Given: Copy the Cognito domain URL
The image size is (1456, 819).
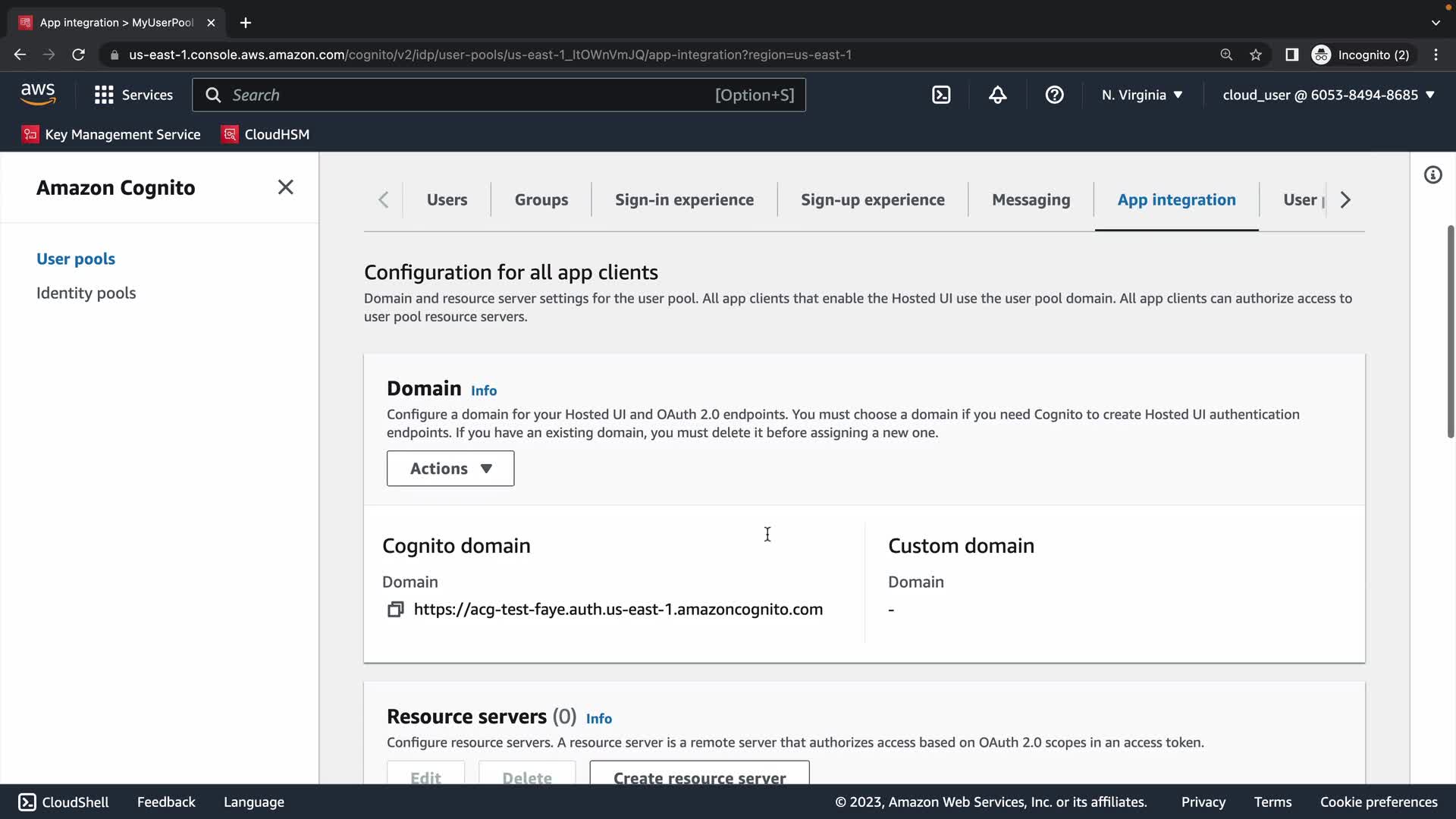Looking at the screenshot, I should (x=395, y=610).
